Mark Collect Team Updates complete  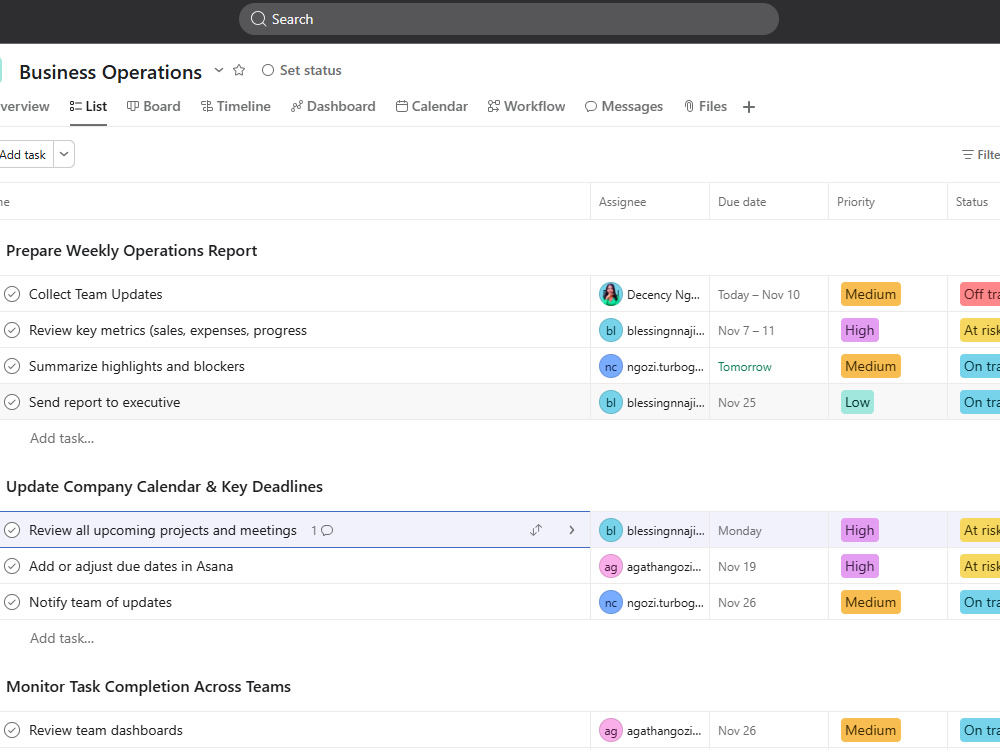coord(12,295)
